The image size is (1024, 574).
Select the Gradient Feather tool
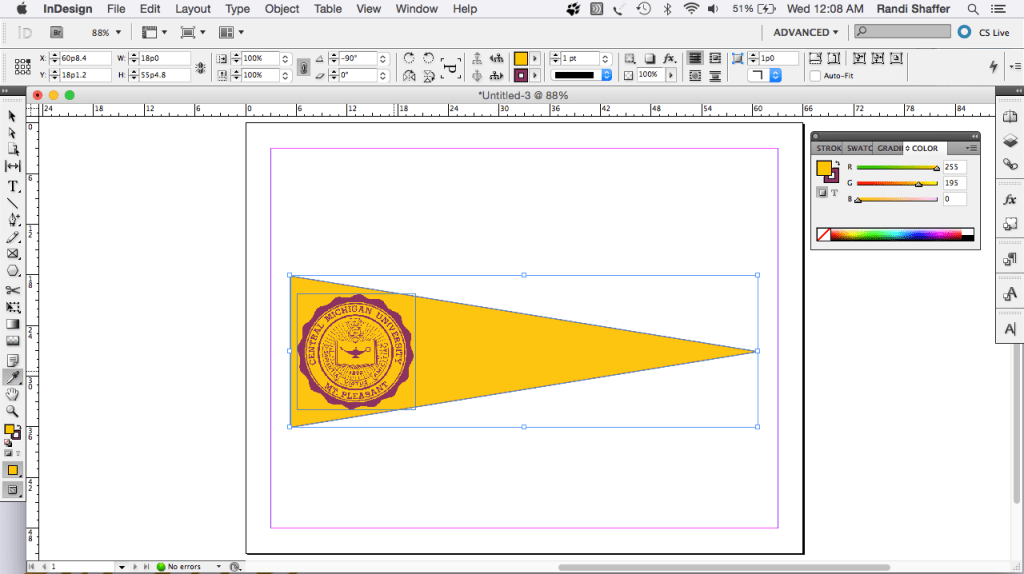[12, 341]
